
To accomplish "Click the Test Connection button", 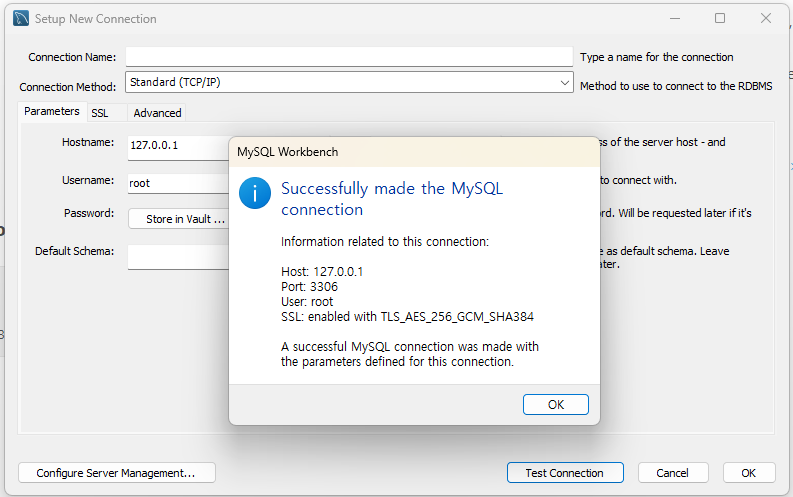I will tap(565, 473).
